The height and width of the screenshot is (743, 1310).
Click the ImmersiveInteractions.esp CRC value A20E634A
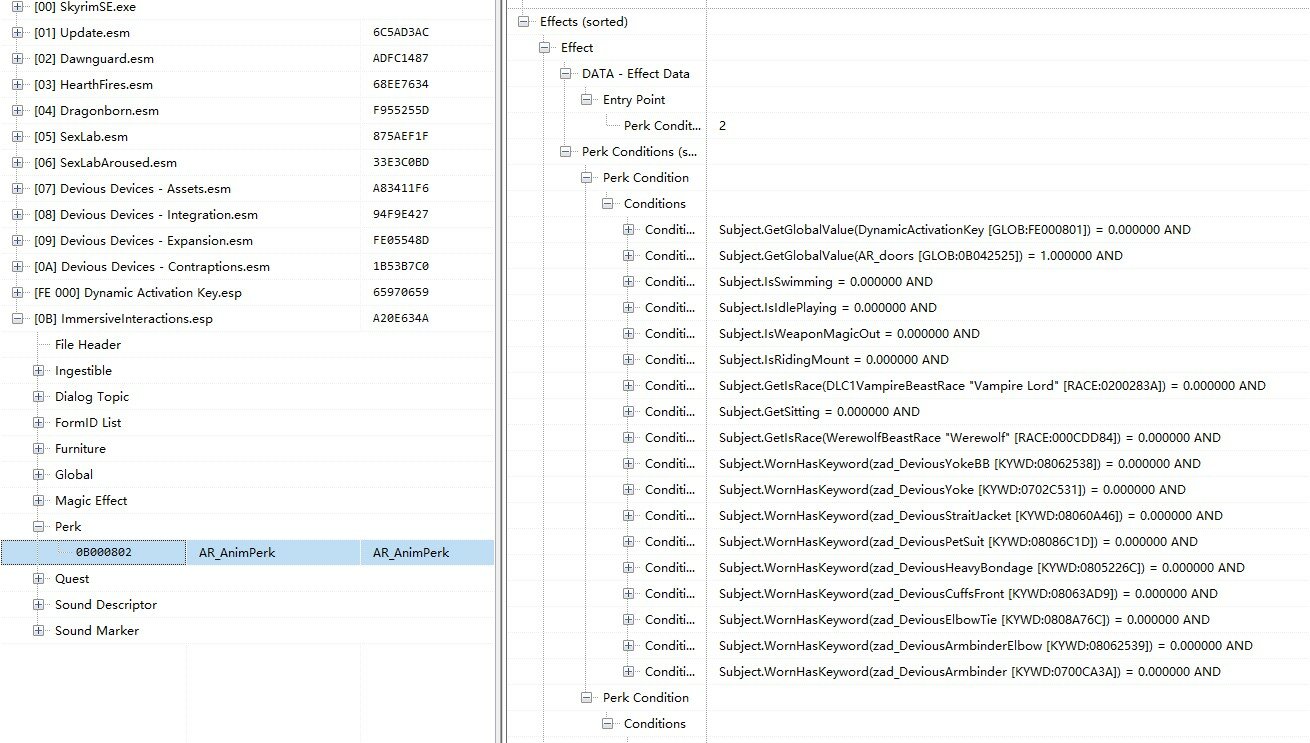coord(401,319)
